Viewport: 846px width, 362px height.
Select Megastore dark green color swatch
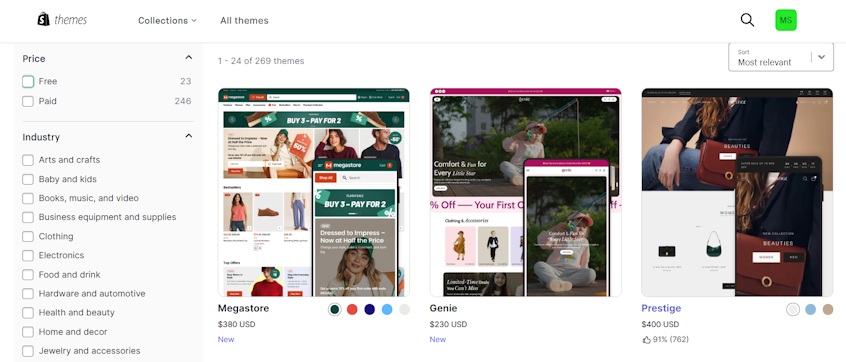click(x=335, y=310)
